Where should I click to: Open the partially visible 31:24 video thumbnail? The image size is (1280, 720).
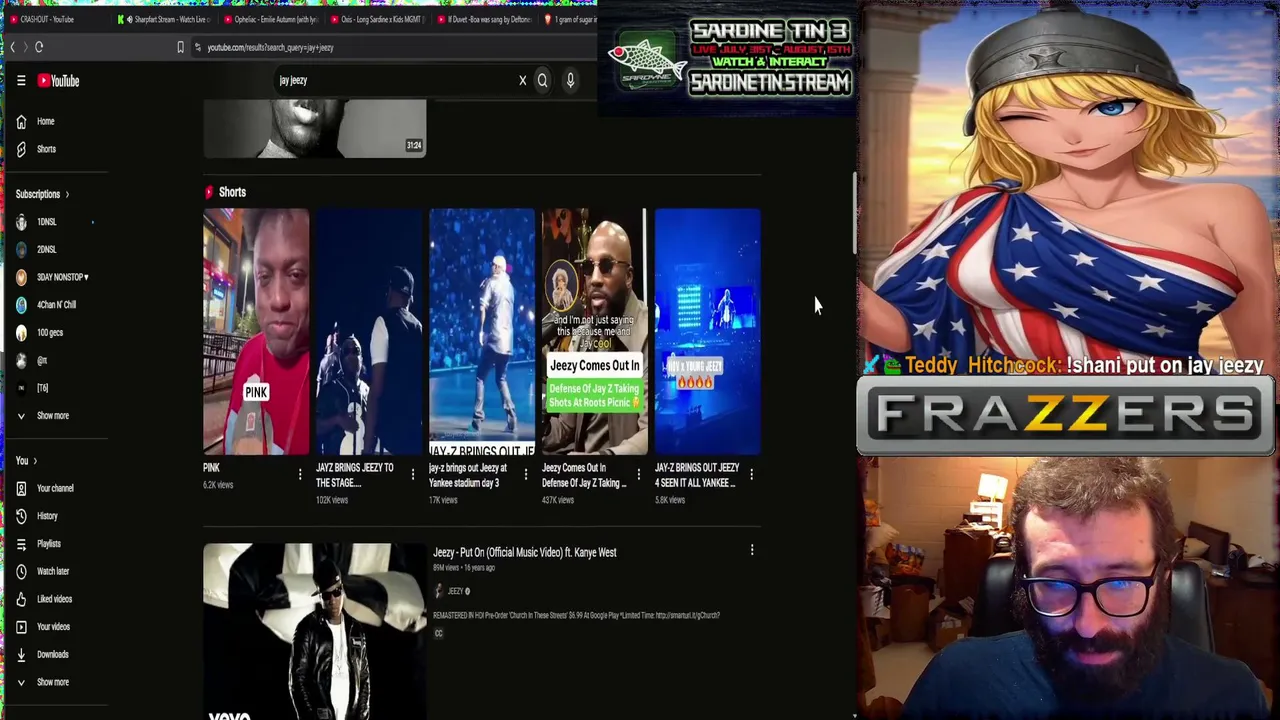click(x=315, y=128)
